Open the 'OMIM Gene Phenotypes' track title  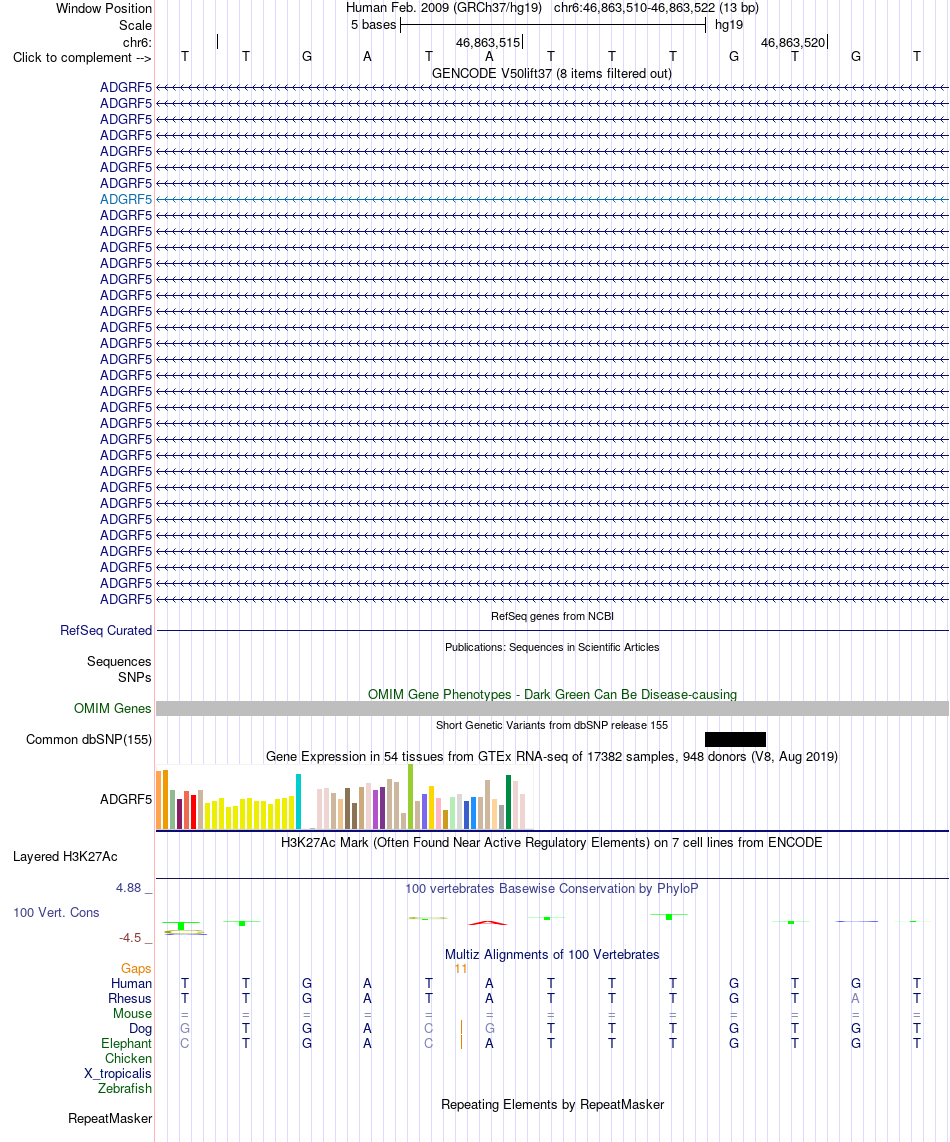coord(552,695)
